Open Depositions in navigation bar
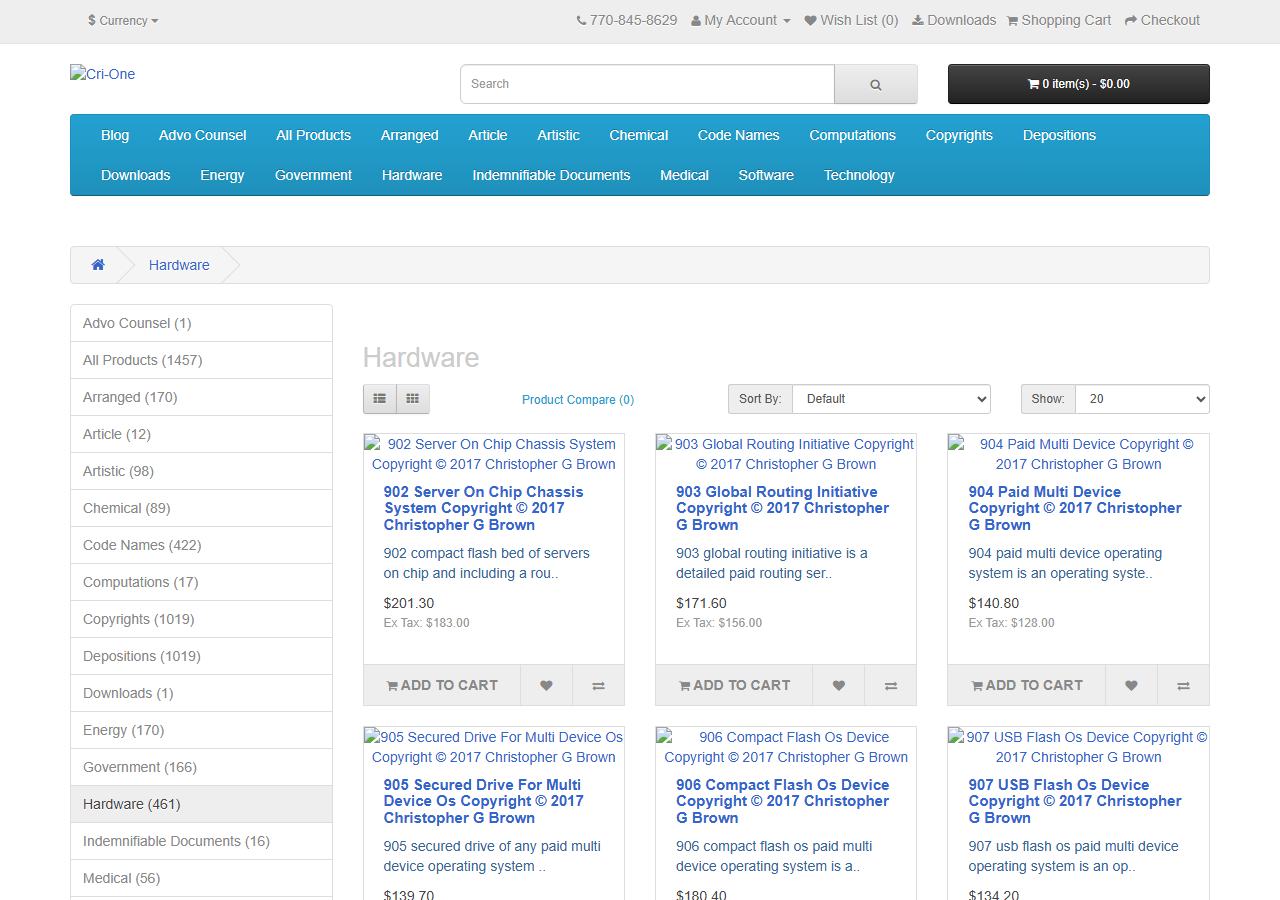The height and width of the screenshot is (900, 1280). (1059, 135)
